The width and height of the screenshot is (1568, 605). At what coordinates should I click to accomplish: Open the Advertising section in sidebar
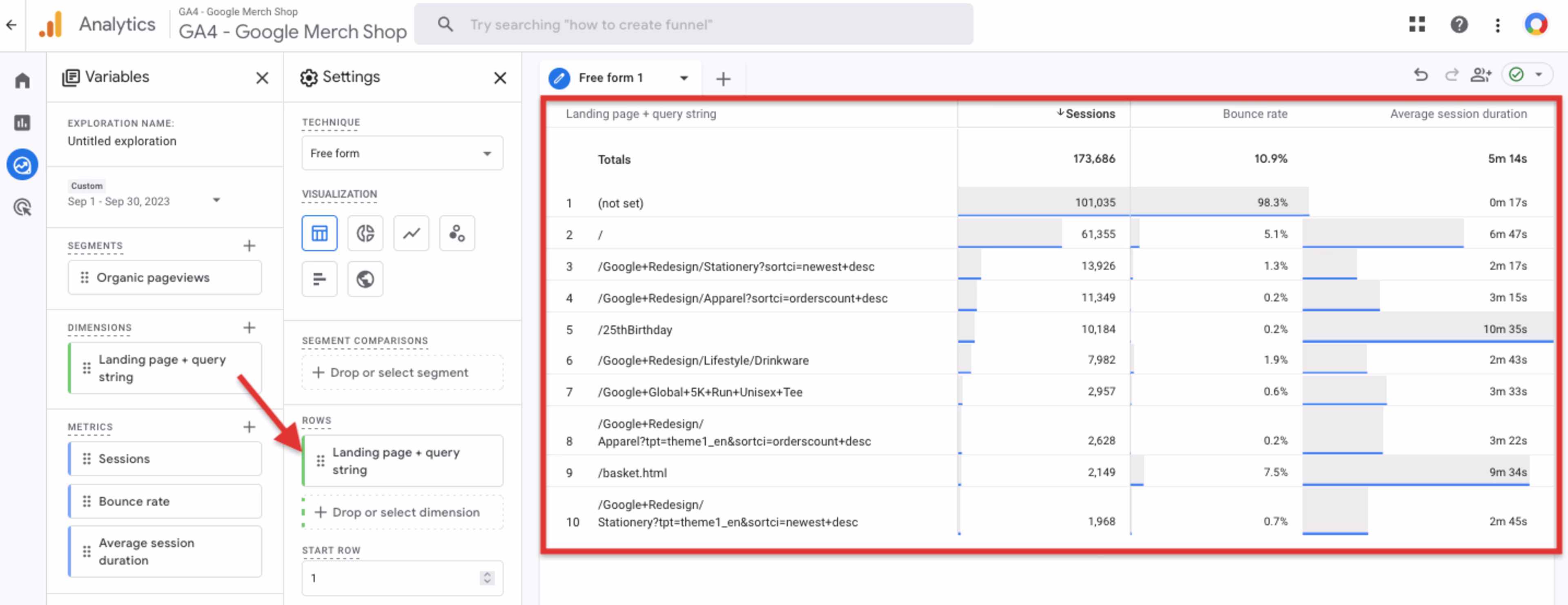coord(22,207)
